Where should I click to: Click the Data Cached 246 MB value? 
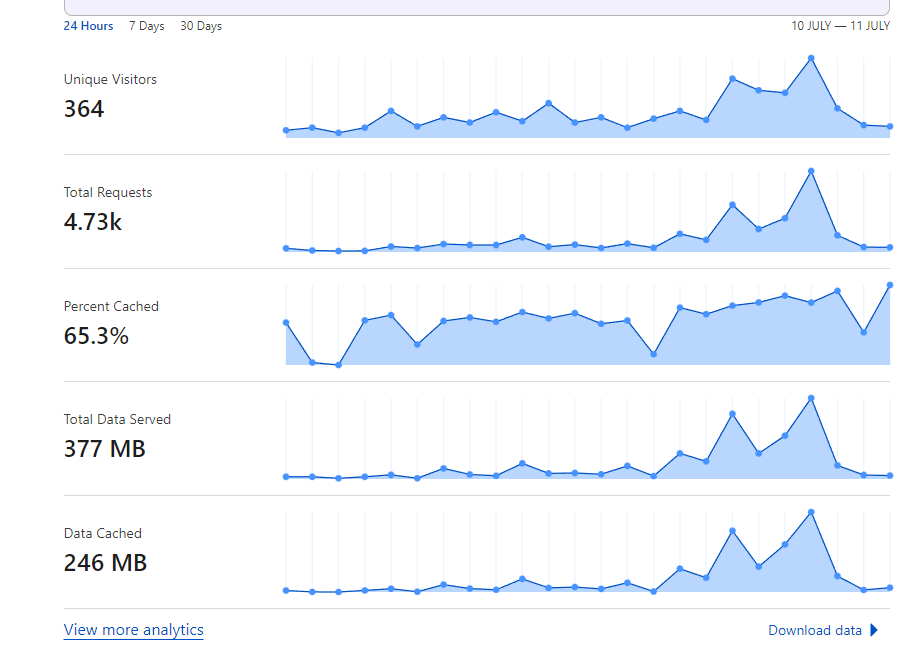coord(105,563)
